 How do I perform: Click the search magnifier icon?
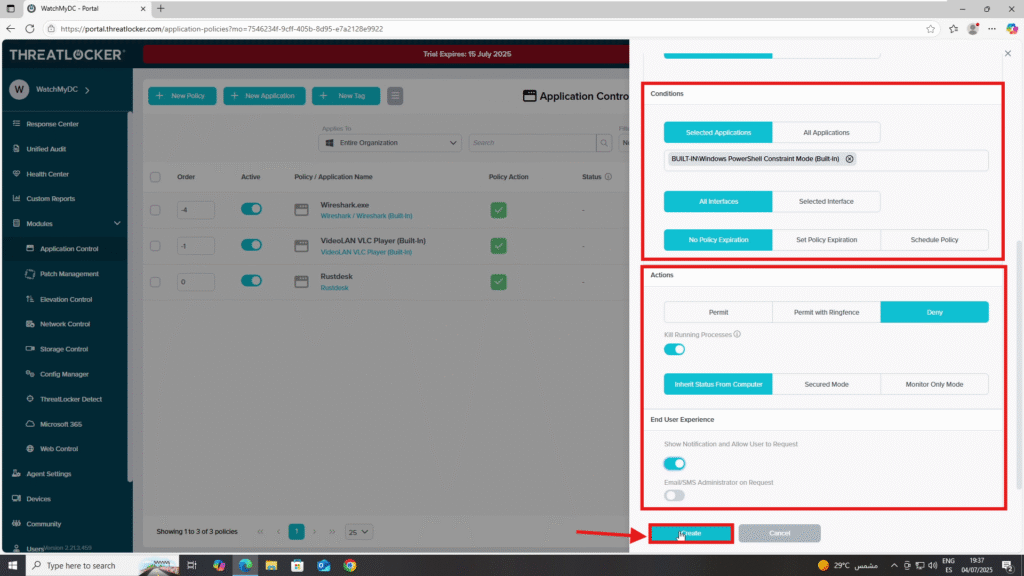point(603,142)
